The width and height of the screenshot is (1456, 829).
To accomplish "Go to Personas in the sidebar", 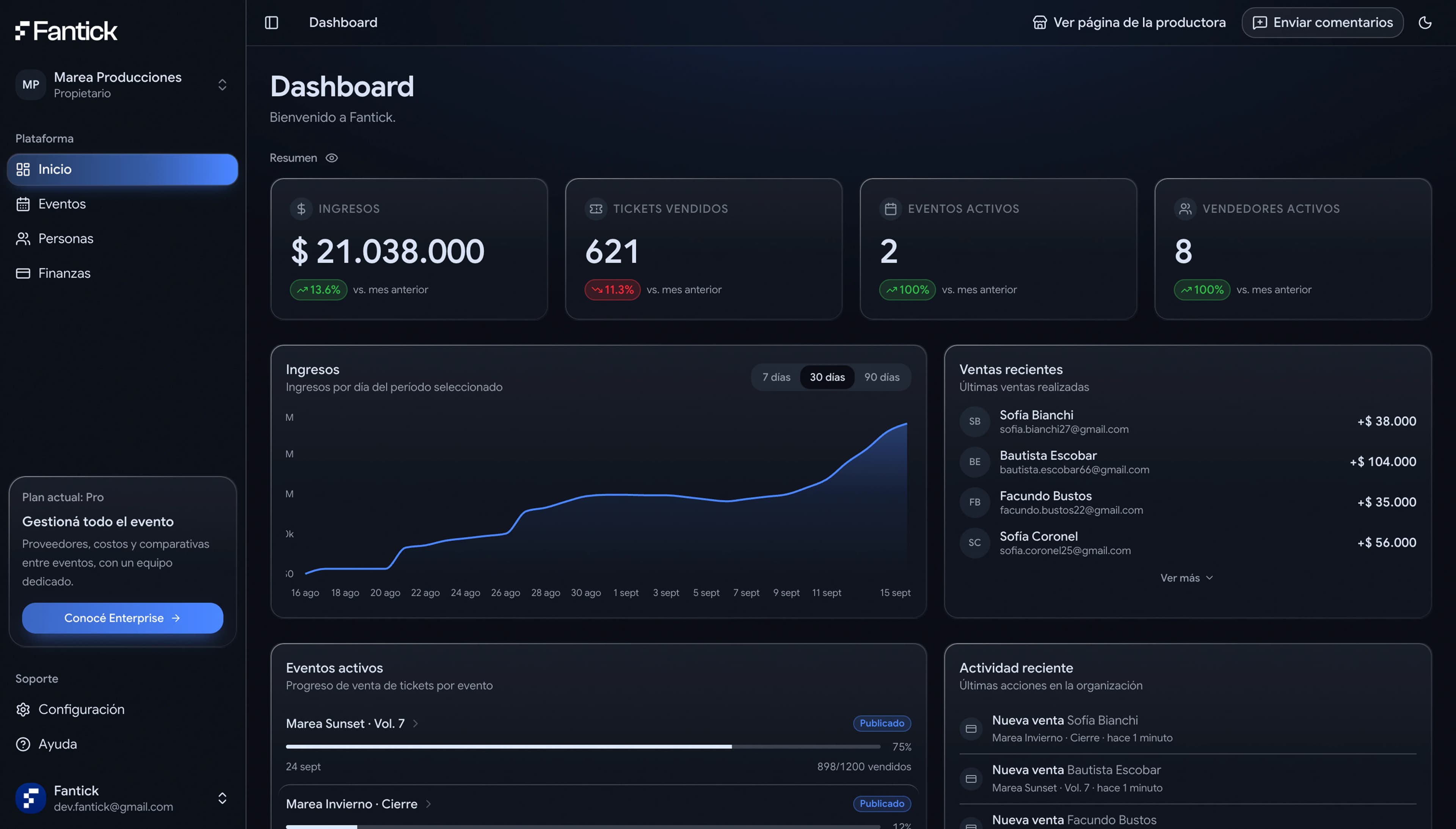I will point(122,239).
